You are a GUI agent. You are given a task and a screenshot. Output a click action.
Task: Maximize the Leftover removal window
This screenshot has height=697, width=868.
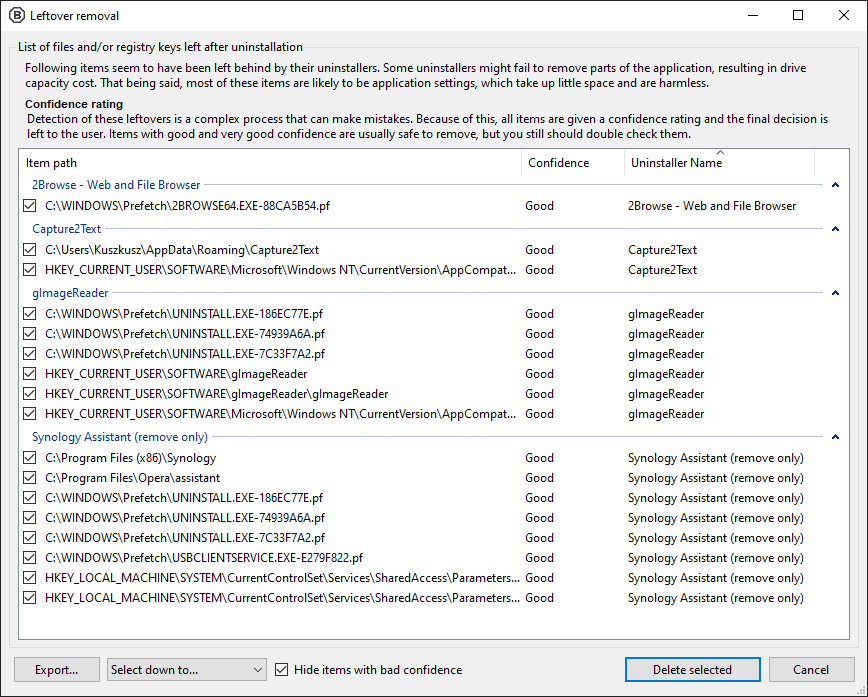click(x=798, y=15)
